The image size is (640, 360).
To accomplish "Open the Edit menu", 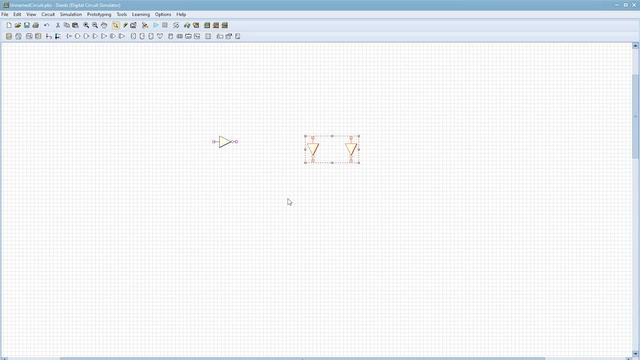I will 17,14.
